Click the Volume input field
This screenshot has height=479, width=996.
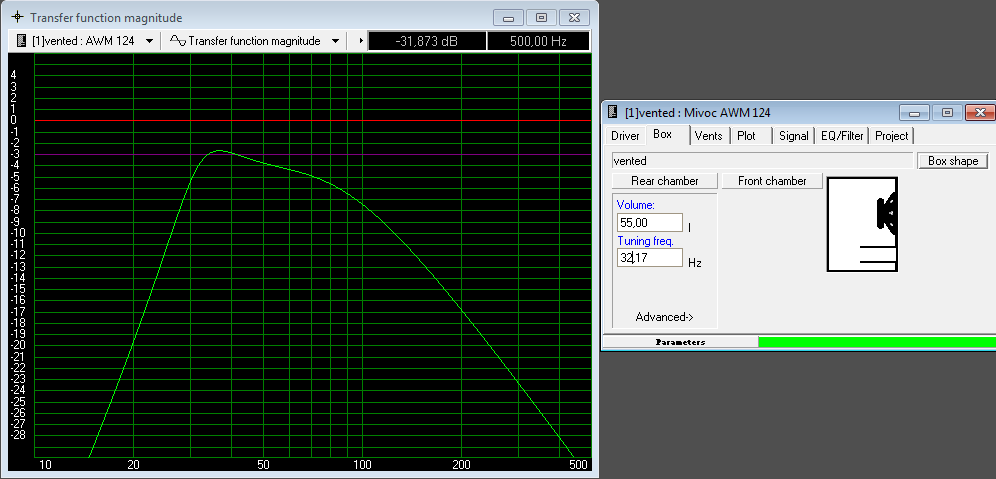(649, 223)
